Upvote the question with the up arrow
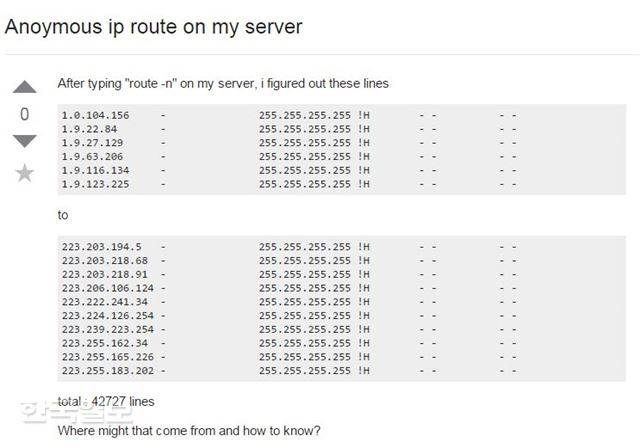Screen dimensions: 640x448 click(25, 88)
